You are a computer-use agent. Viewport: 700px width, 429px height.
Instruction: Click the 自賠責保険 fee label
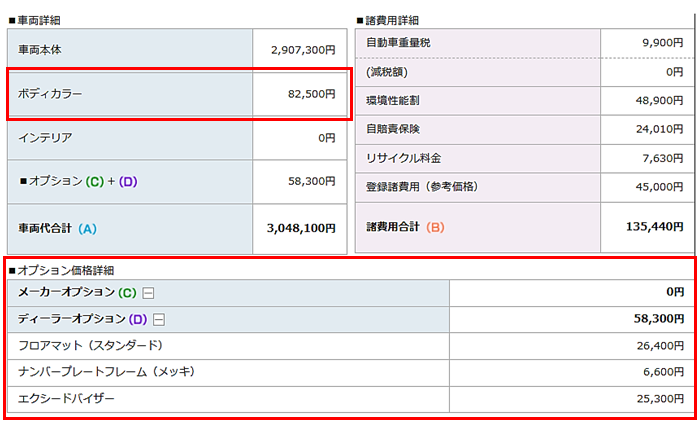[x=393, y=130]
